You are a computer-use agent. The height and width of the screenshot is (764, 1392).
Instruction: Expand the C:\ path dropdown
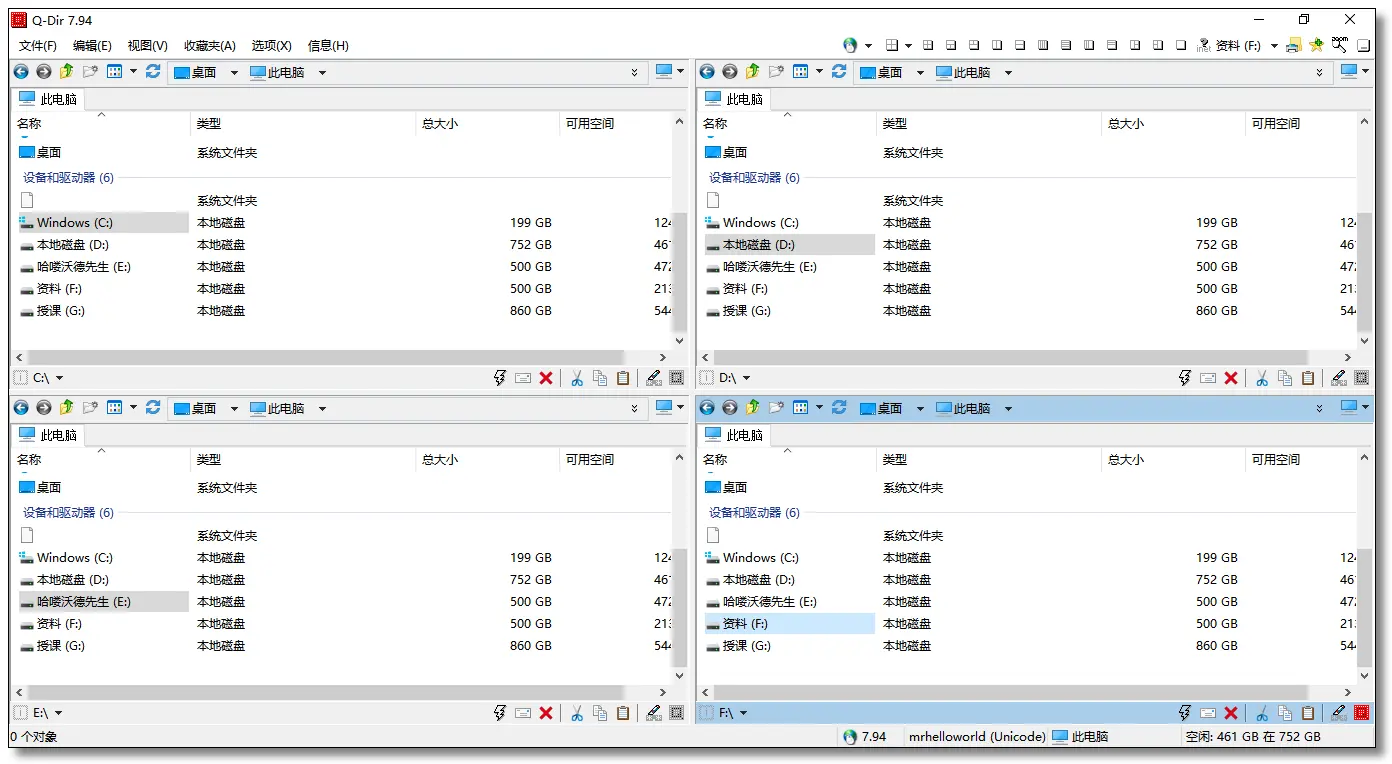click(60, 378)
